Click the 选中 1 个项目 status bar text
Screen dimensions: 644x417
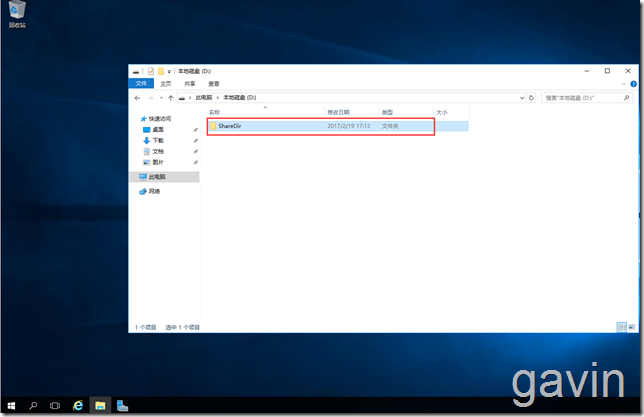click(x=182, y=327)
